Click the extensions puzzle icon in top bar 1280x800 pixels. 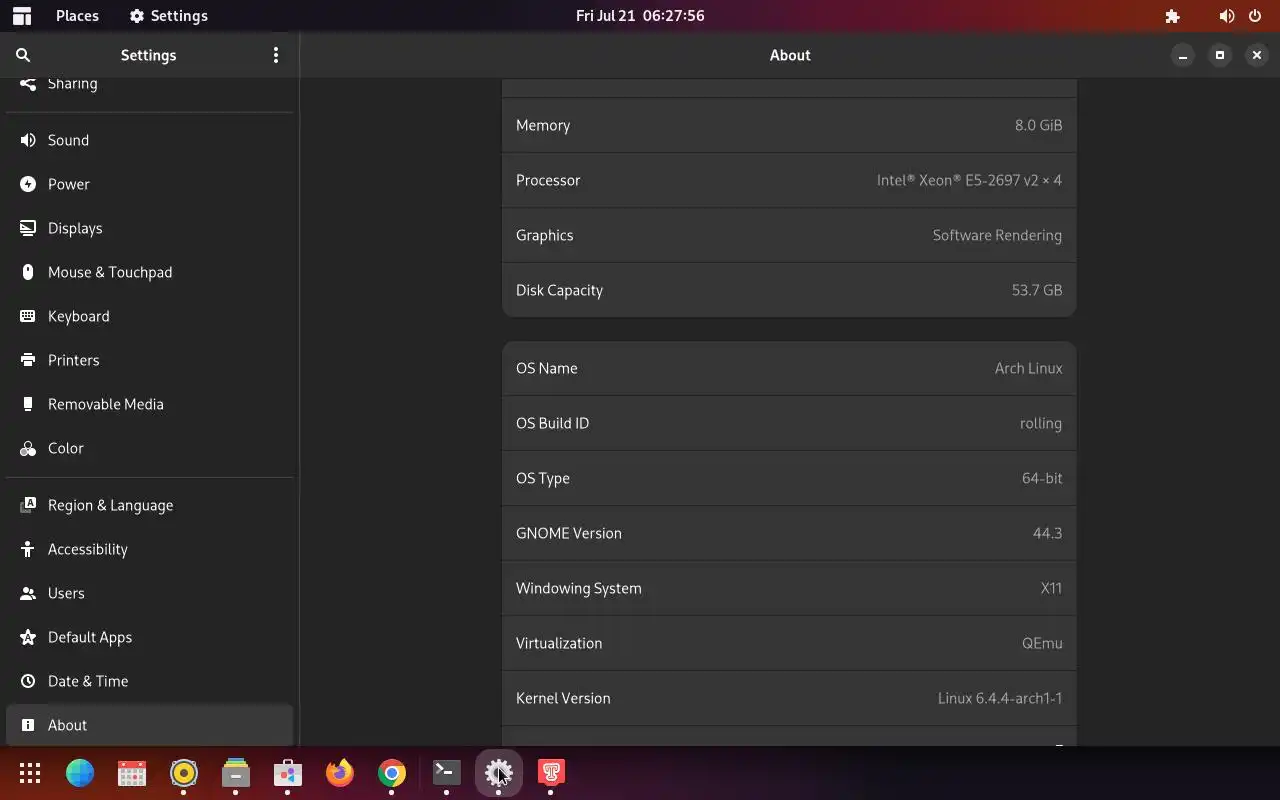pos(1173,16)
